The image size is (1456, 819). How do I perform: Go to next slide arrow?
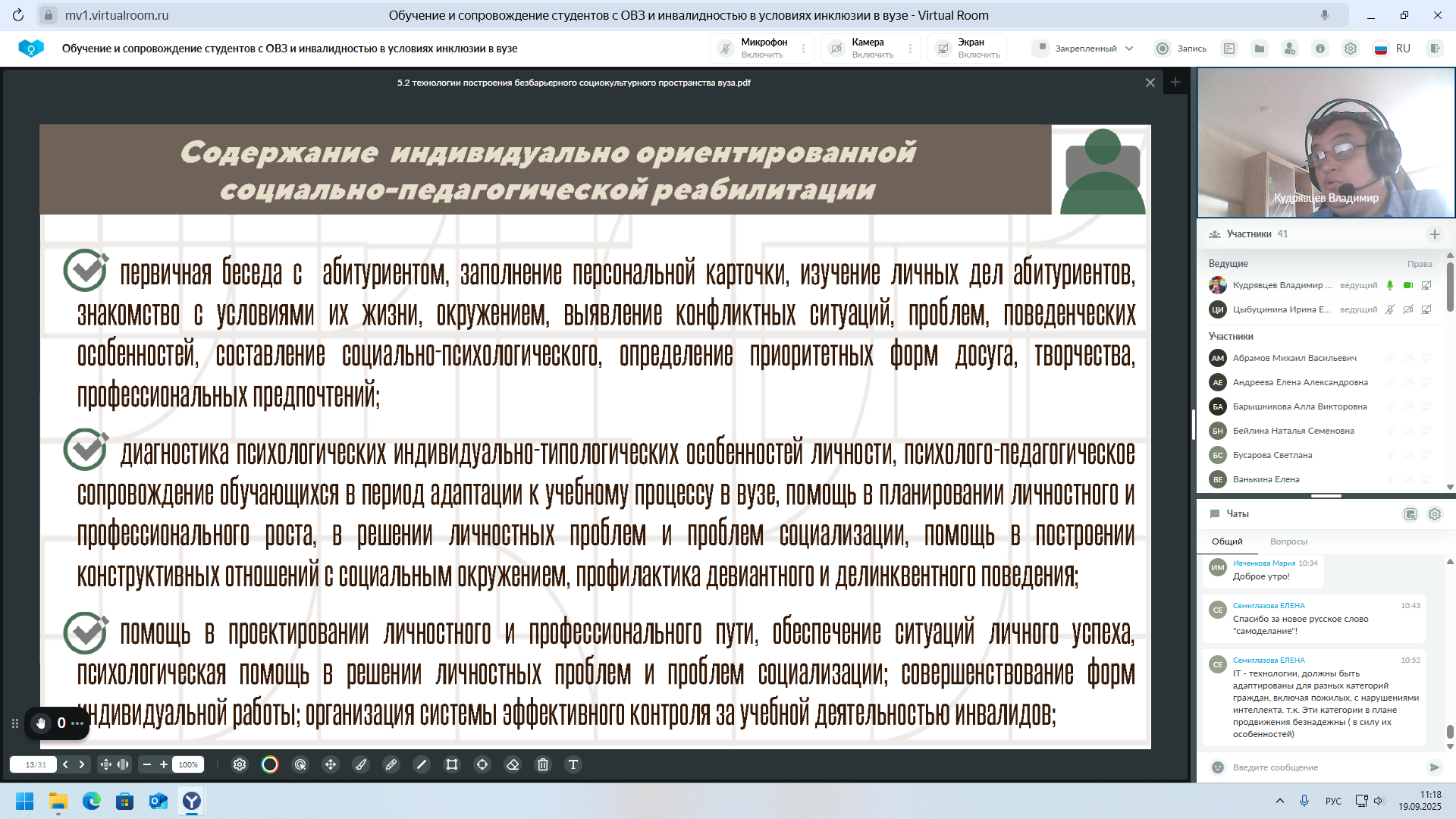tap(82, 764)
